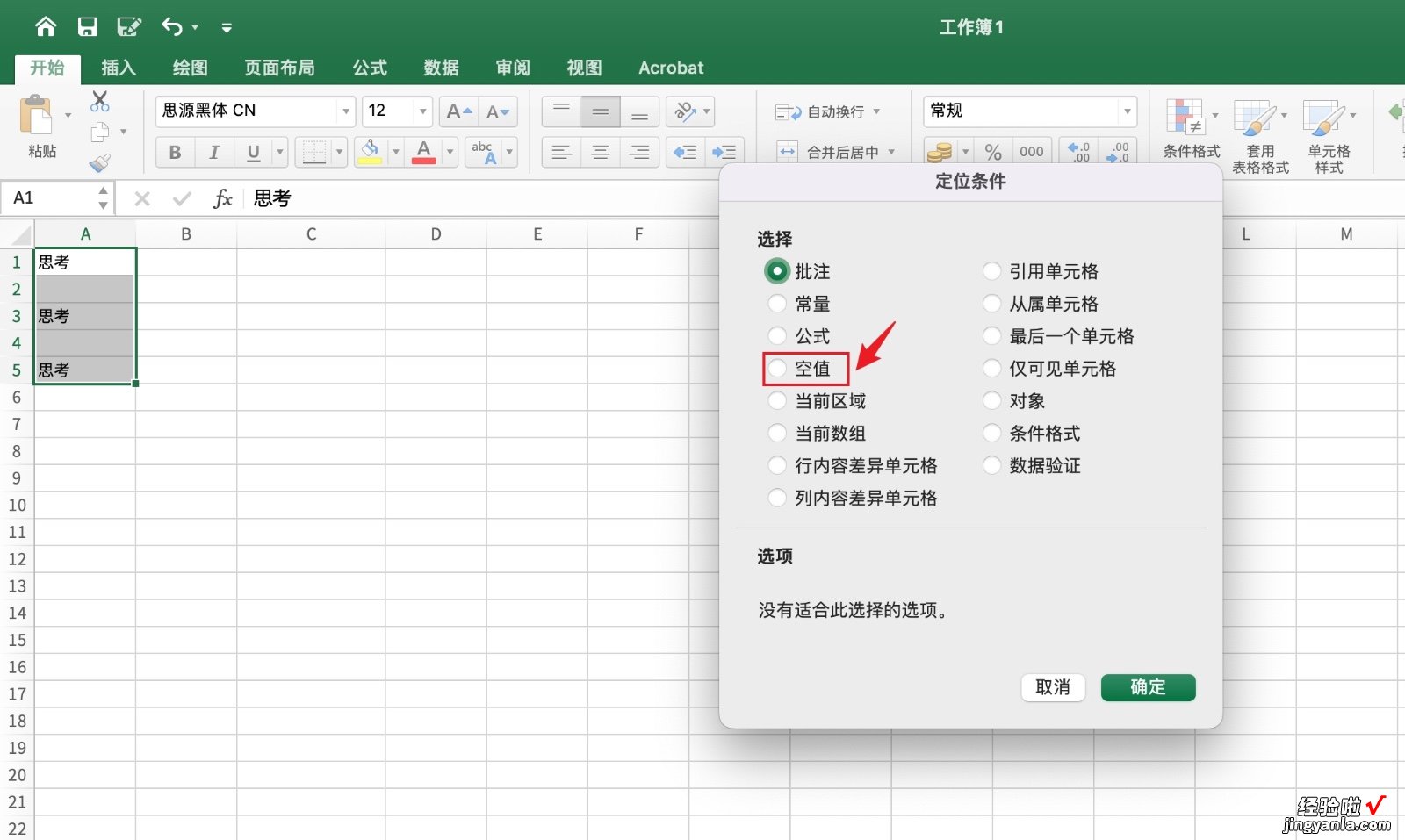1405x840 pixels.
Task: Select 引用单元格 radio option
Action: pos(991,271)
